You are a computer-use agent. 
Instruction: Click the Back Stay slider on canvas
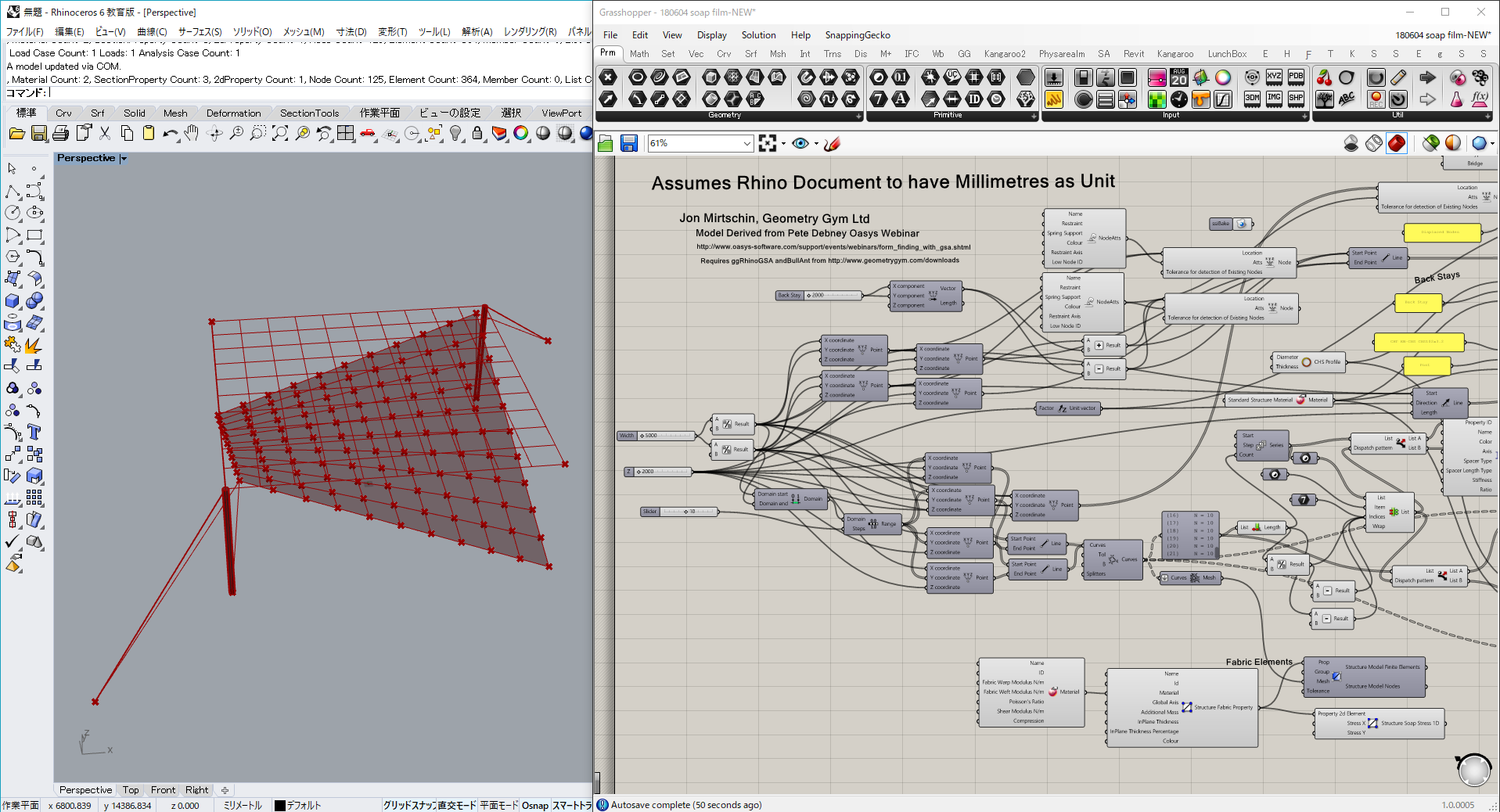[818, 296]
